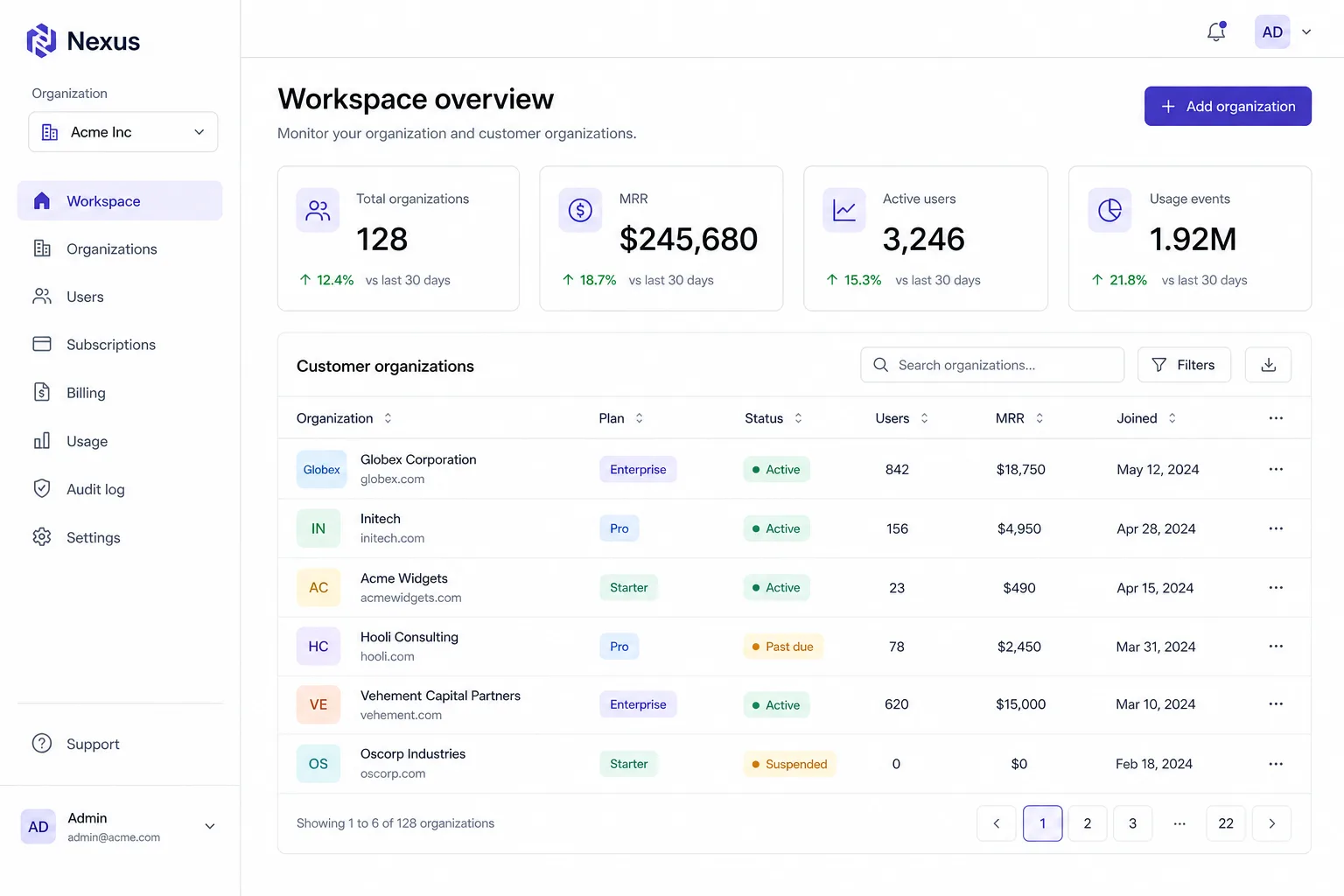Click the Past due status badge
This screenshot has height=896, width=1344.
[782, 647]
